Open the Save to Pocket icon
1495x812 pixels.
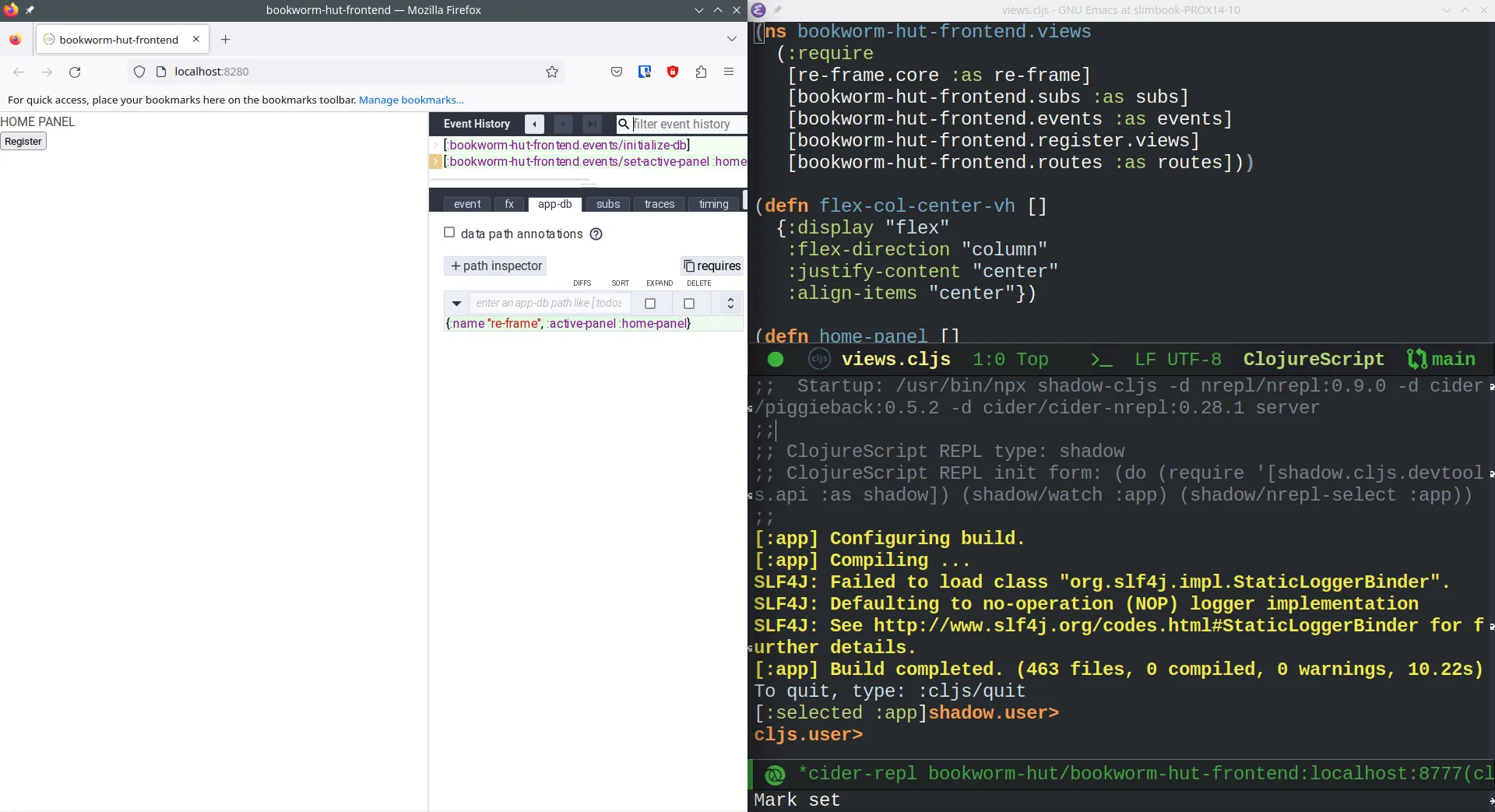click(x=617, y=72)
